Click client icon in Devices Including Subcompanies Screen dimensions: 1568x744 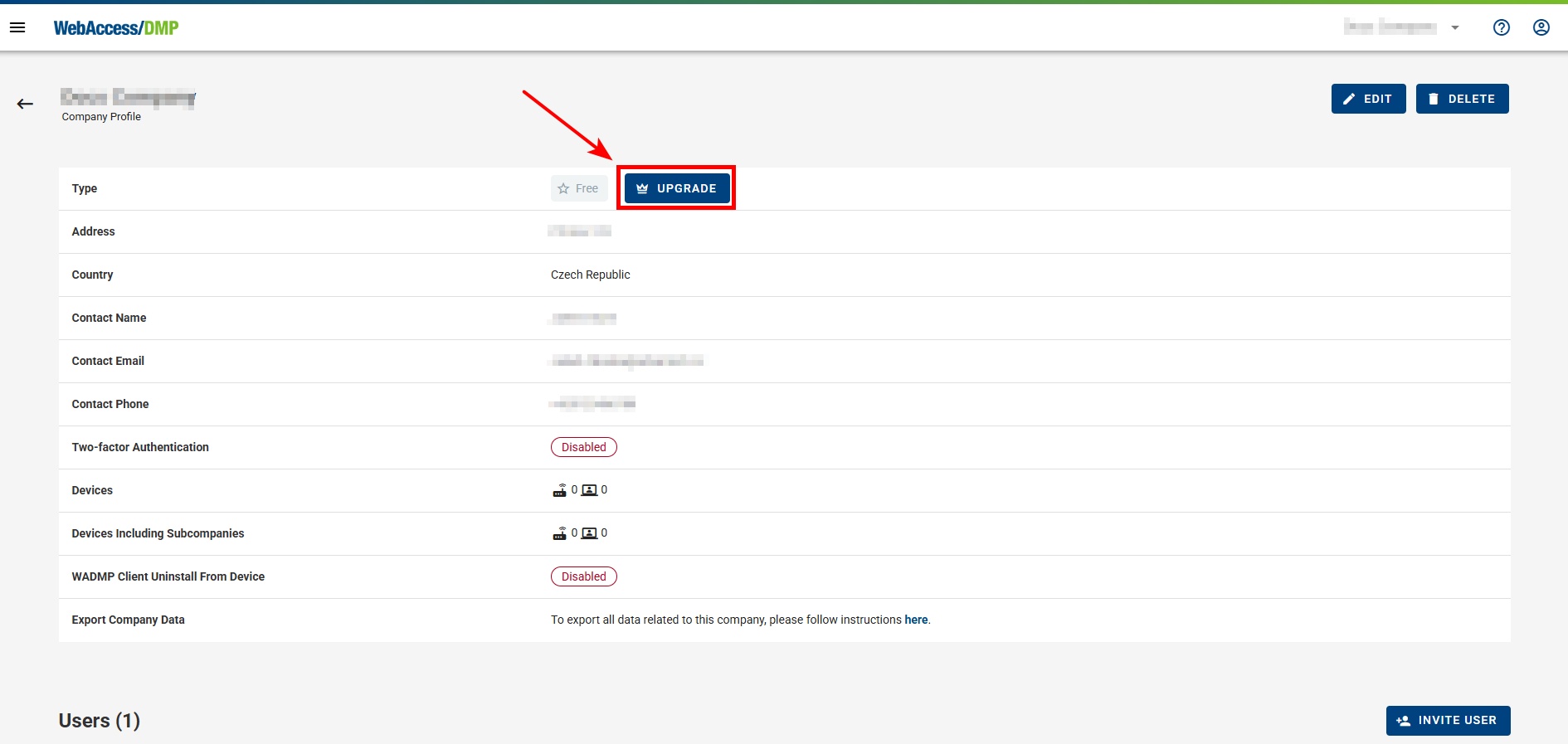point(589,533)
